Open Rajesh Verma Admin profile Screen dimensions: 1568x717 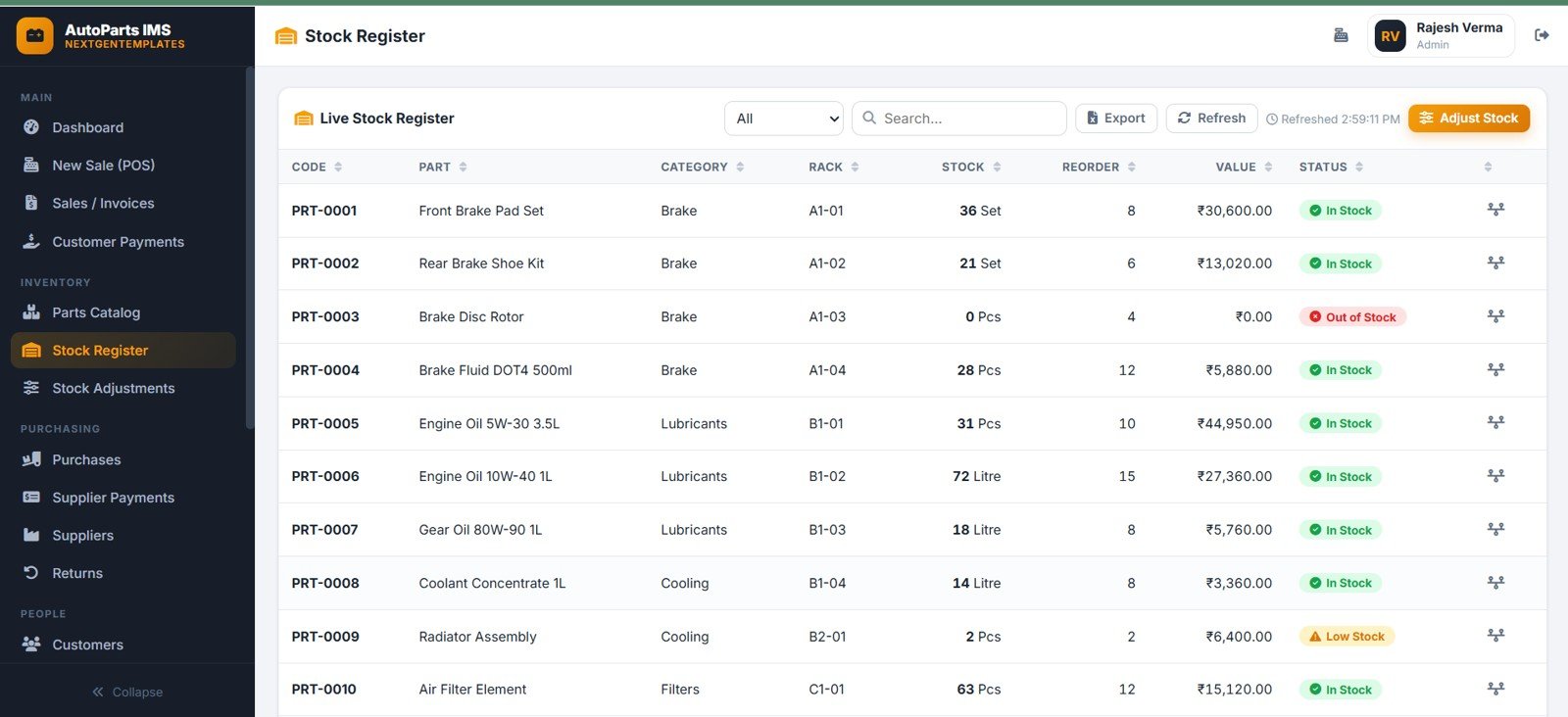pos(1441,36)
